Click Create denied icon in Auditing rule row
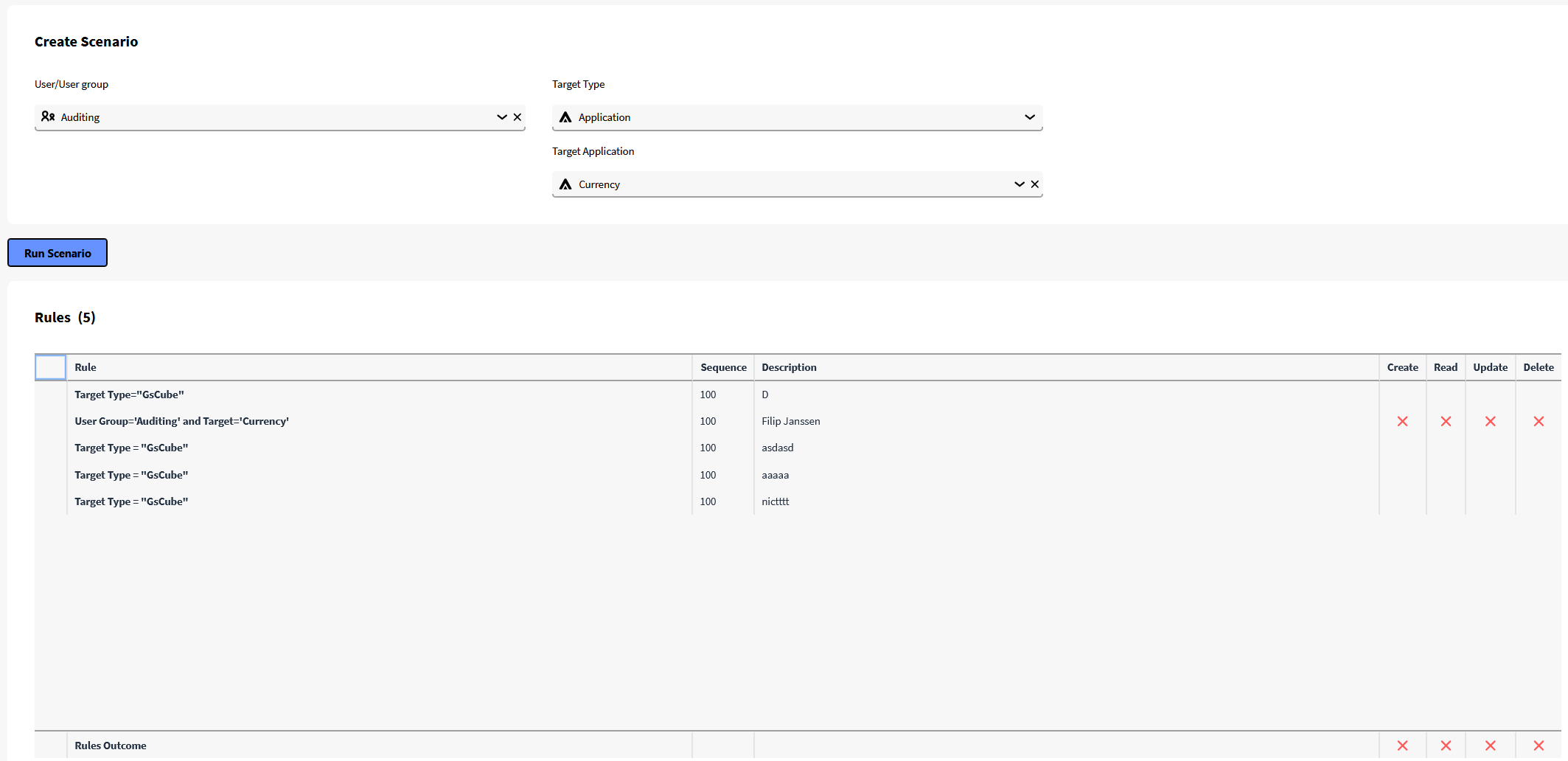1568x761 pixels. pos(1402,422)
